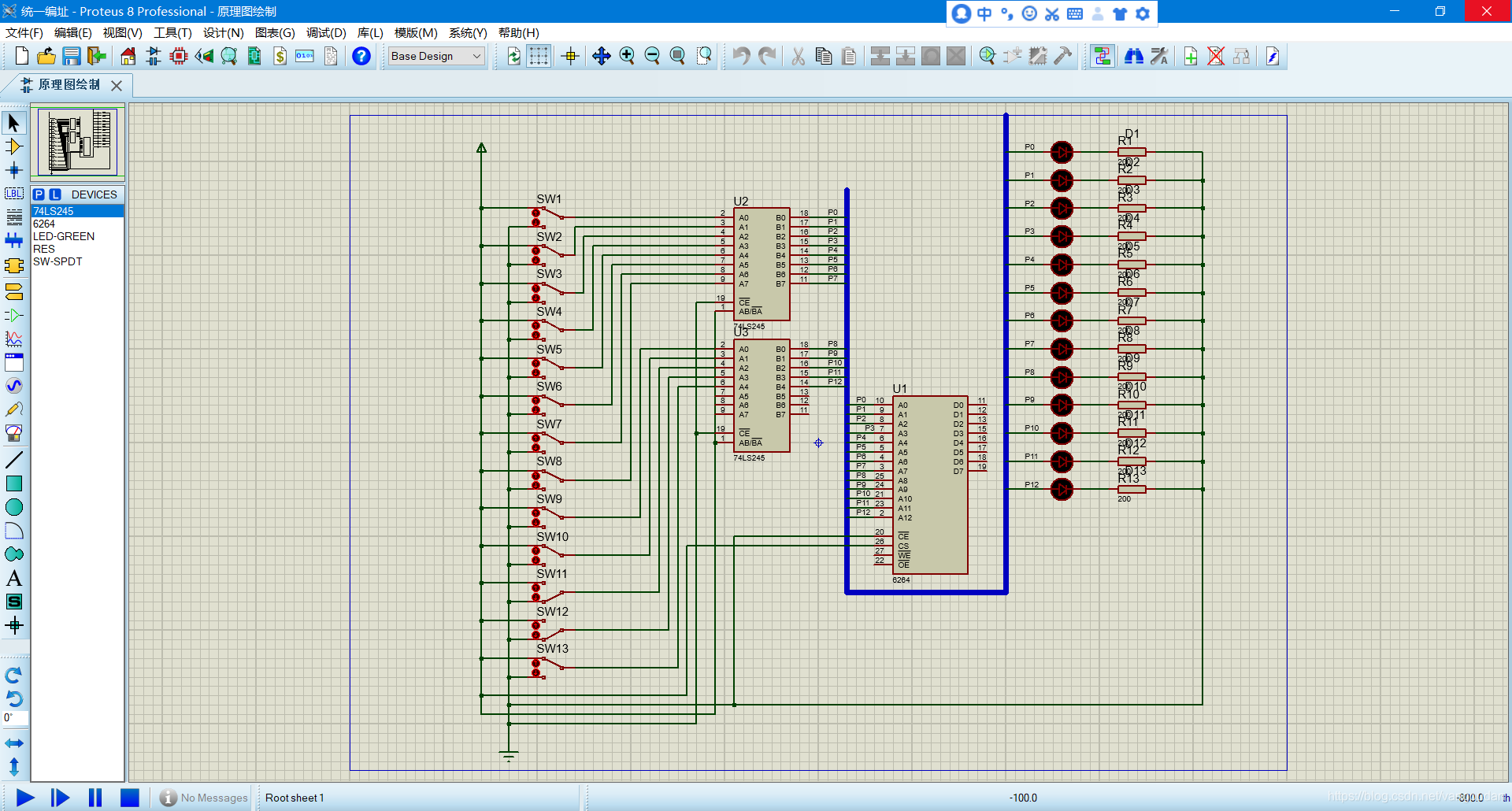Pan the view to center at cursor

pos(602,56)
